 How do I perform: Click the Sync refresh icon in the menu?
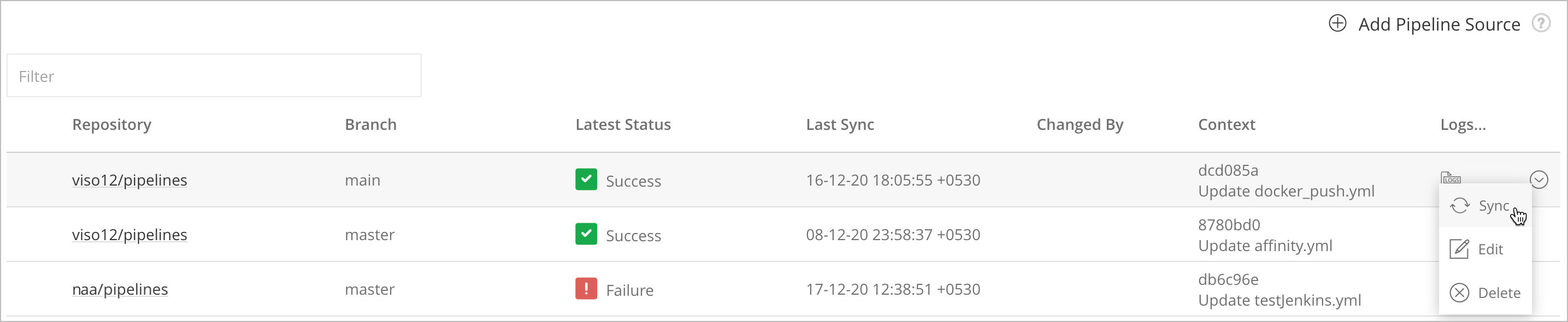1460,206
